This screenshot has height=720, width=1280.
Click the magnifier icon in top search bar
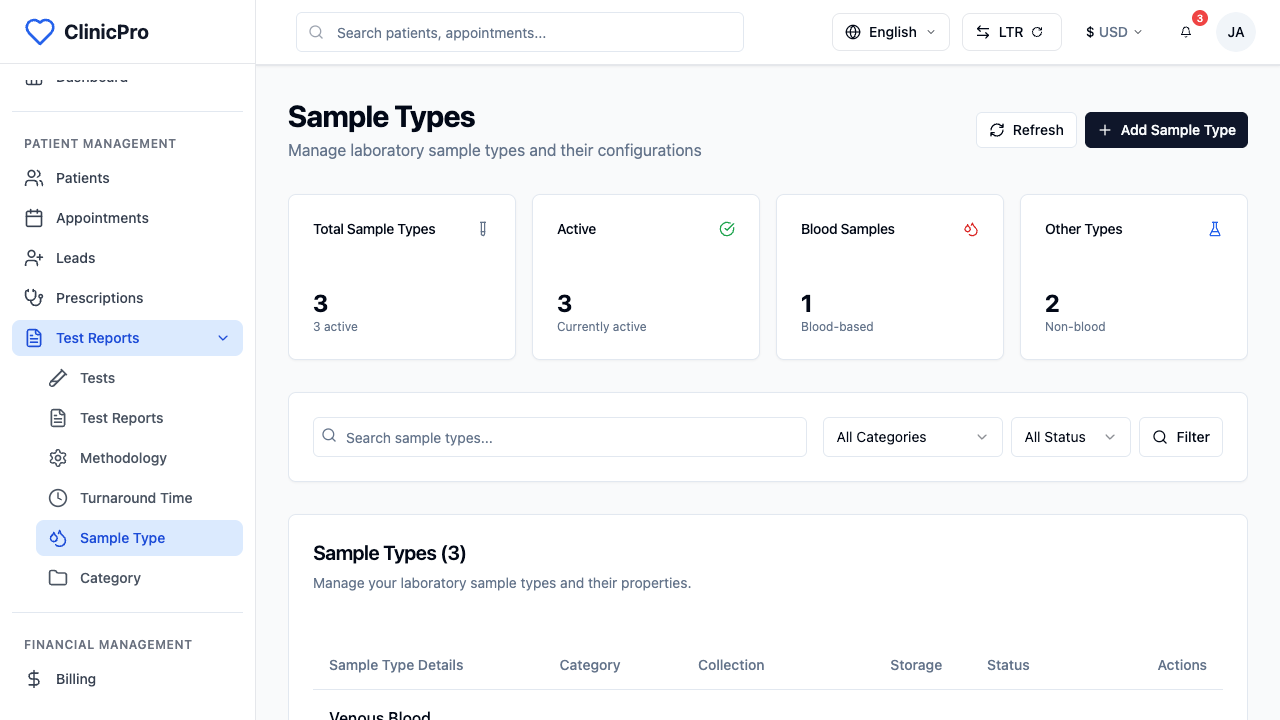pyautogui.click(x=316, y=32)
